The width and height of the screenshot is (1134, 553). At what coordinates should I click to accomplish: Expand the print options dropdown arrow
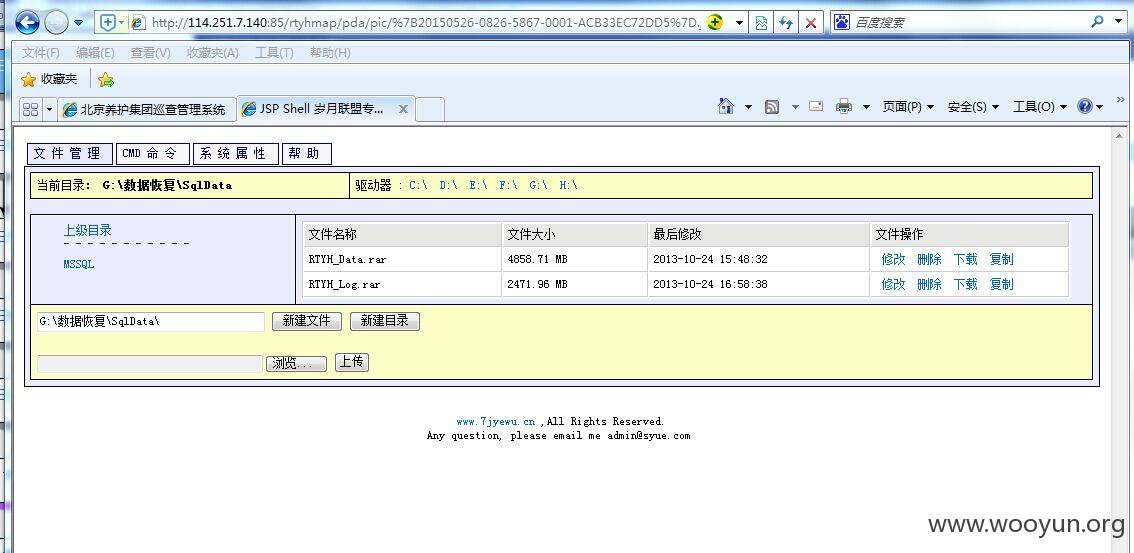pyautogui.click(x=866, y=107)
